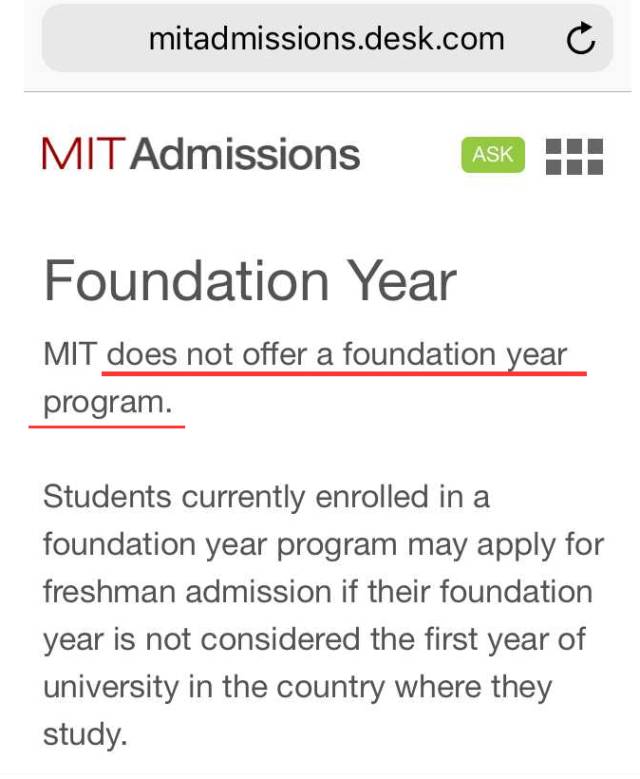Tap the line 'Students currently enrolled in a'
This screenshot has width=640, height=779.
(x=266, y=497)
